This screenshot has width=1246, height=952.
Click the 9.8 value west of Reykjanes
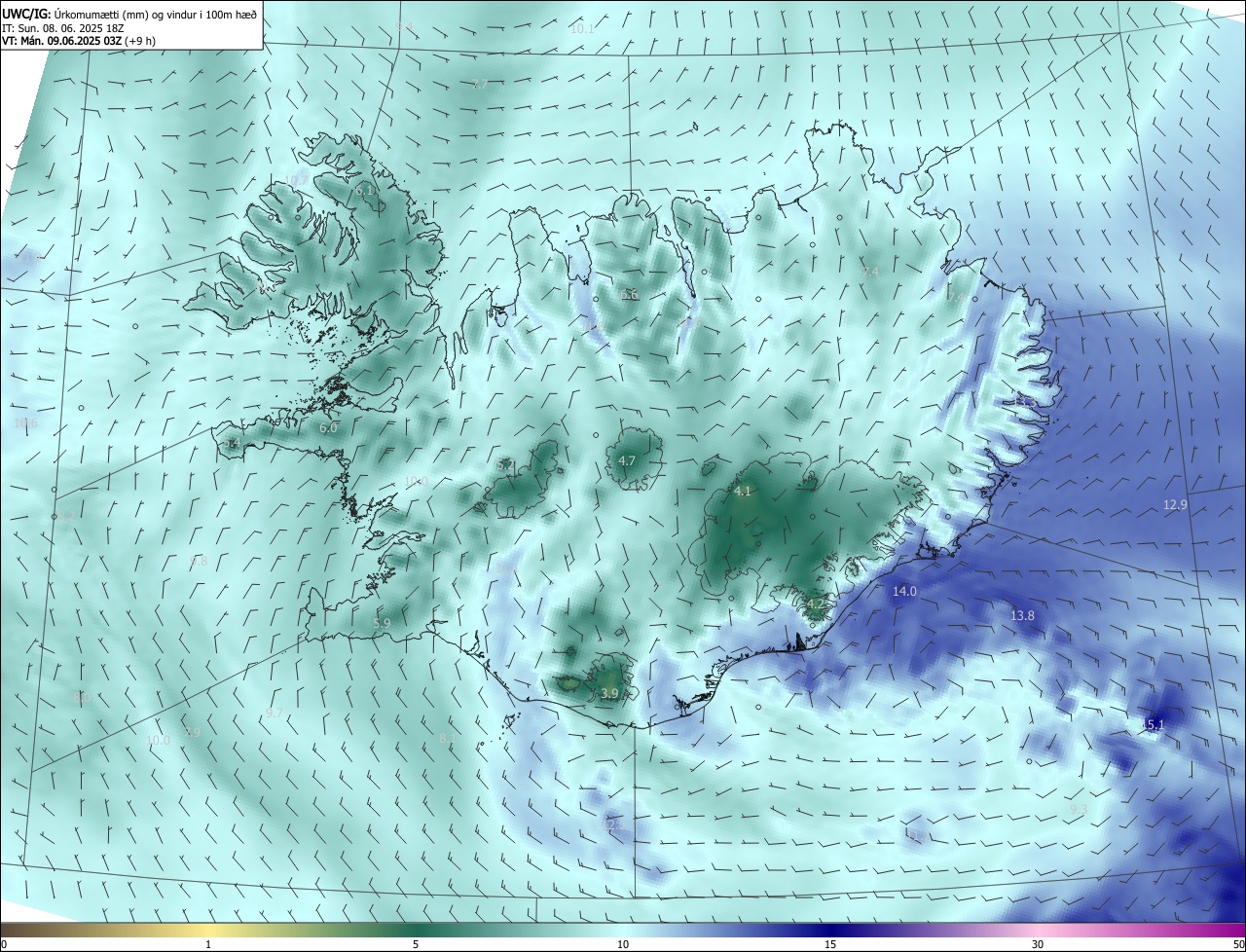click(x=200, y=561)
